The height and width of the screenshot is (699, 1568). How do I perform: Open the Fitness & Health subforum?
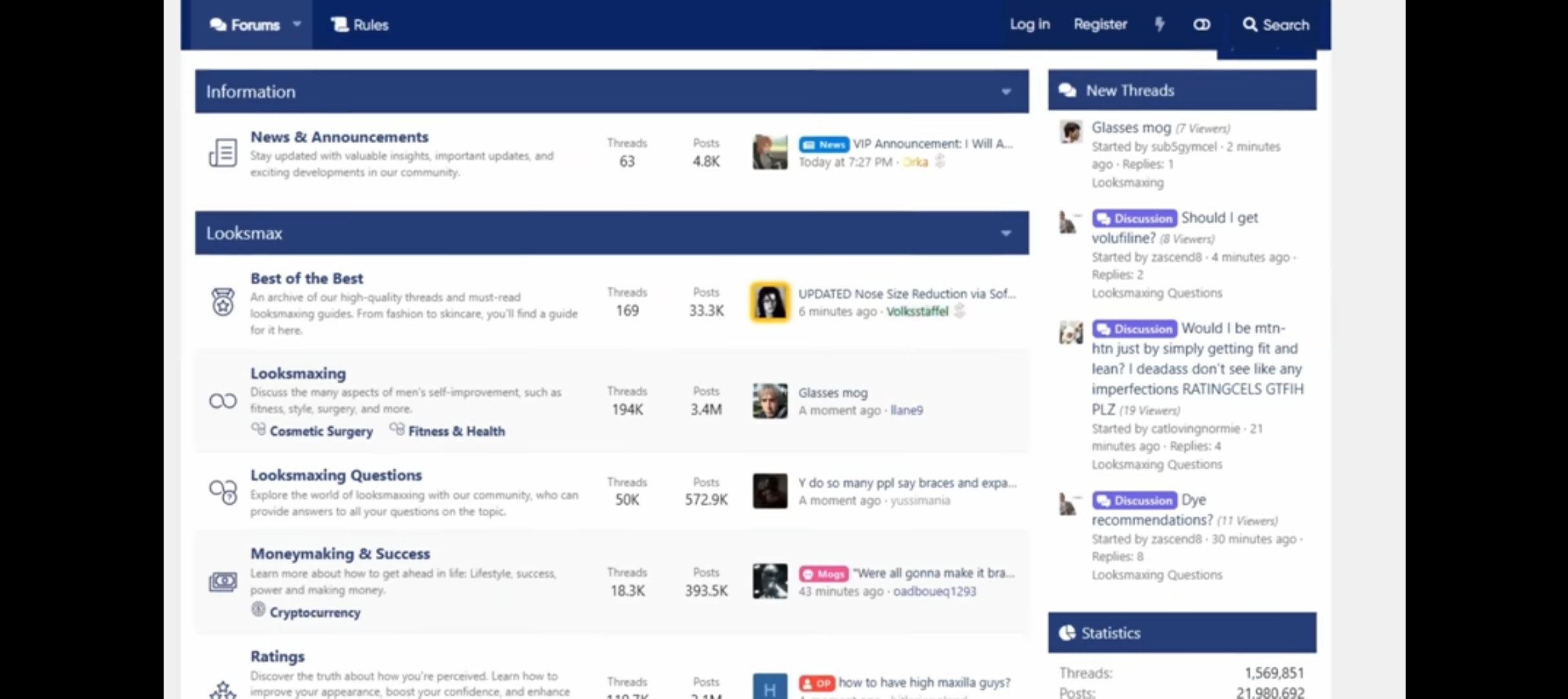[x=456, y=431]
